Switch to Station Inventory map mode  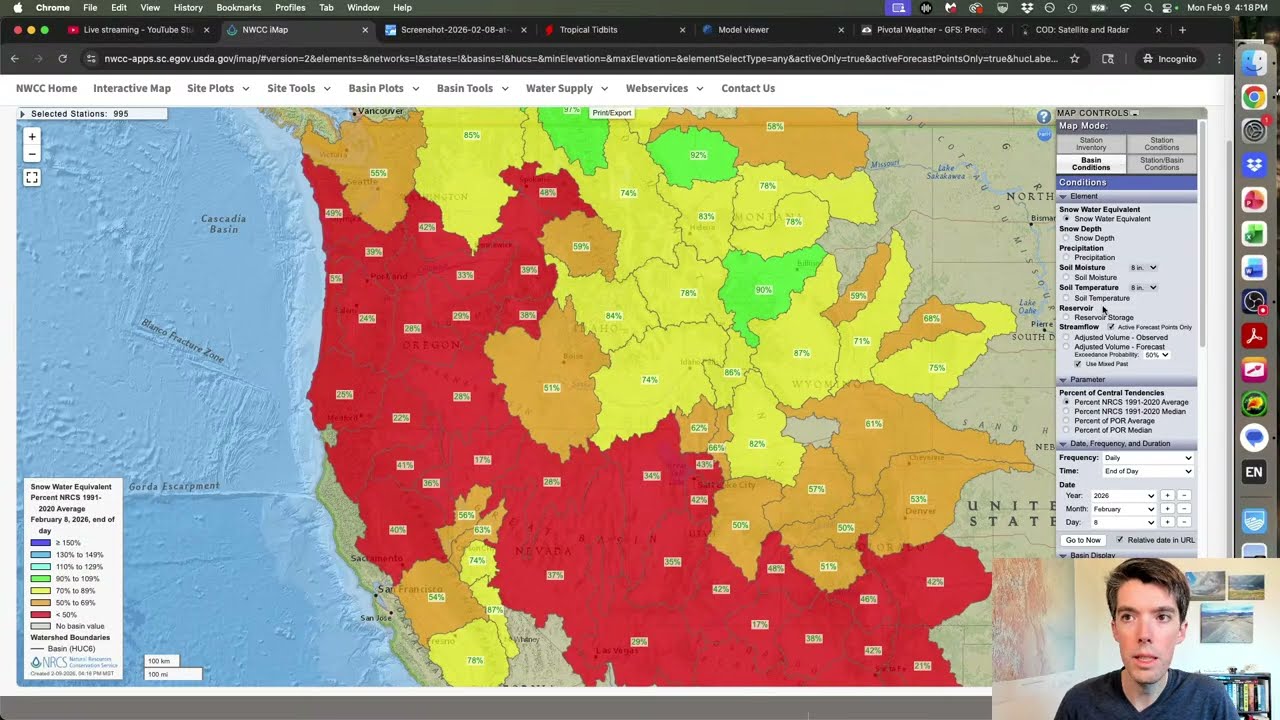coord(1091,144)
